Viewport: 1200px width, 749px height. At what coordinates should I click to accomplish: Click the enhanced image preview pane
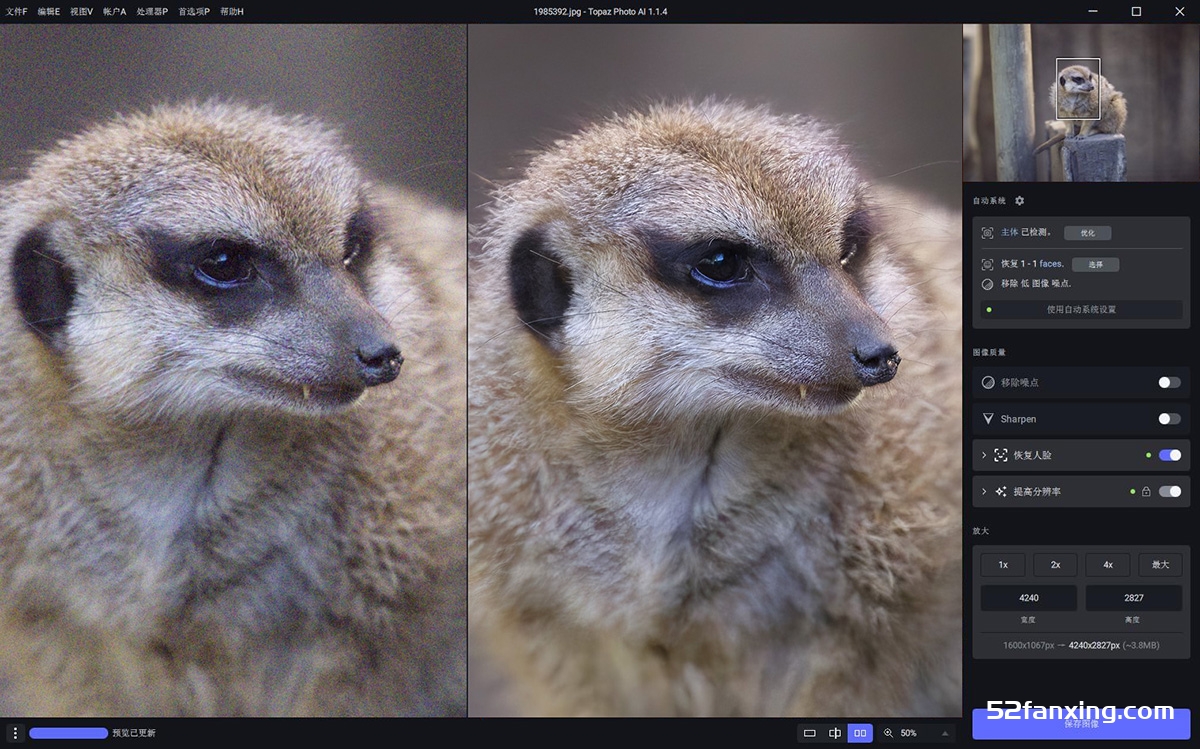click(x=715, y=370)
